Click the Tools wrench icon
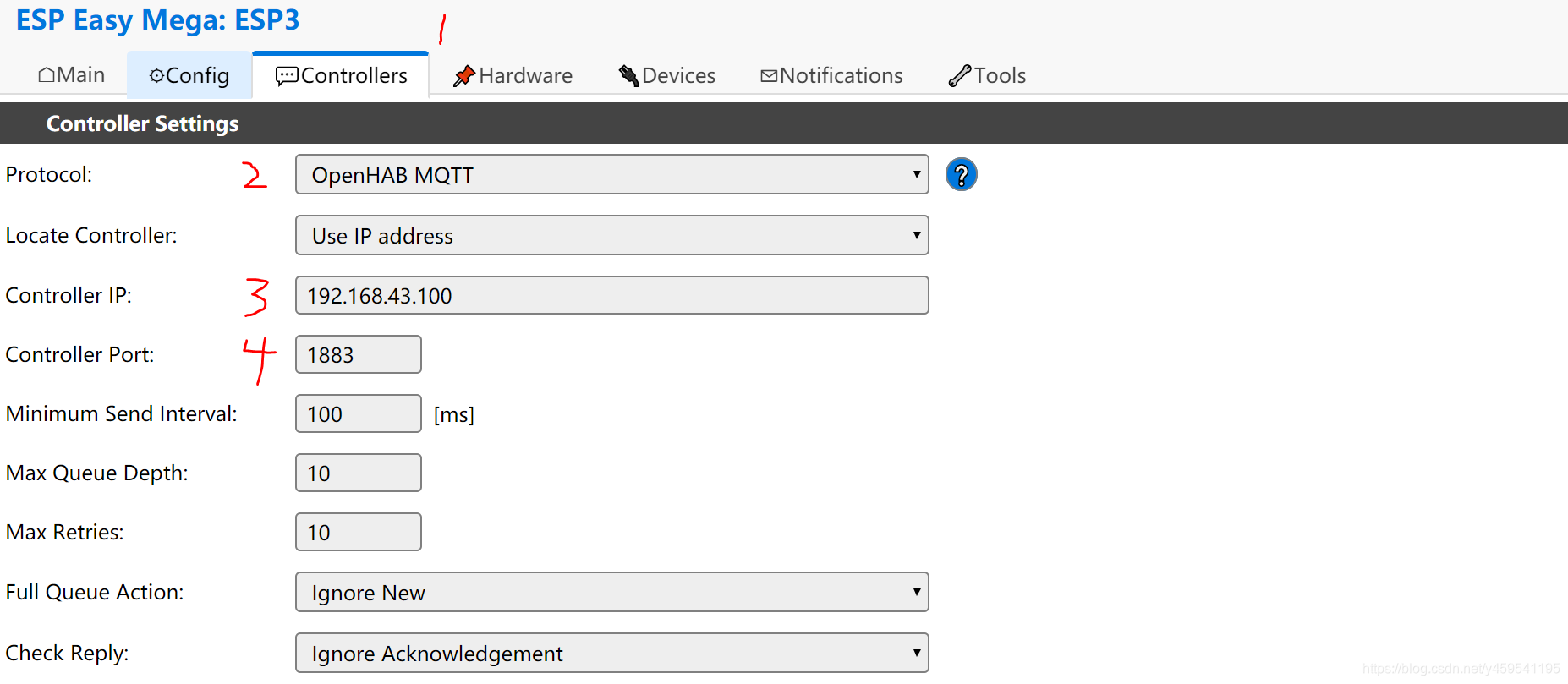The image size is (1568, 684). [x=960, y=76]
